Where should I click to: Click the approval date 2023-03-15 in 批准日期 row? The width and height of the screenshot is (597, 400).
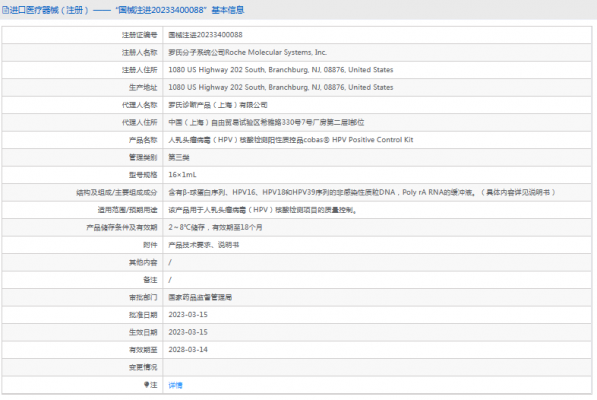click(188, 315)
